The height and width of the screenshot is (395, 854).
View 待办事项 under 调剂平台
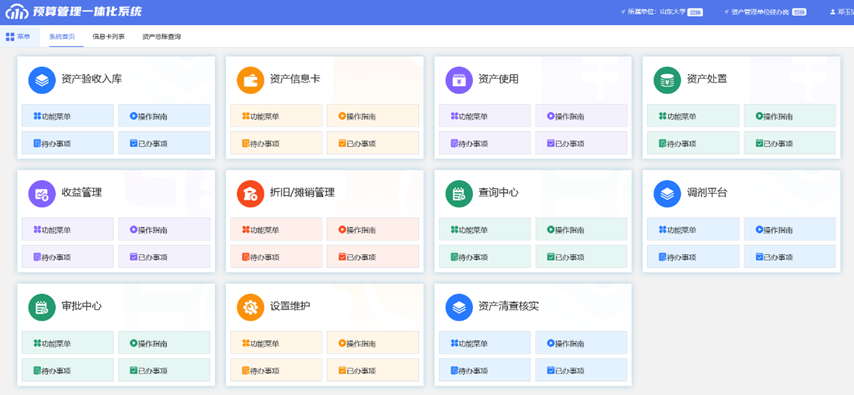(693, 257)
